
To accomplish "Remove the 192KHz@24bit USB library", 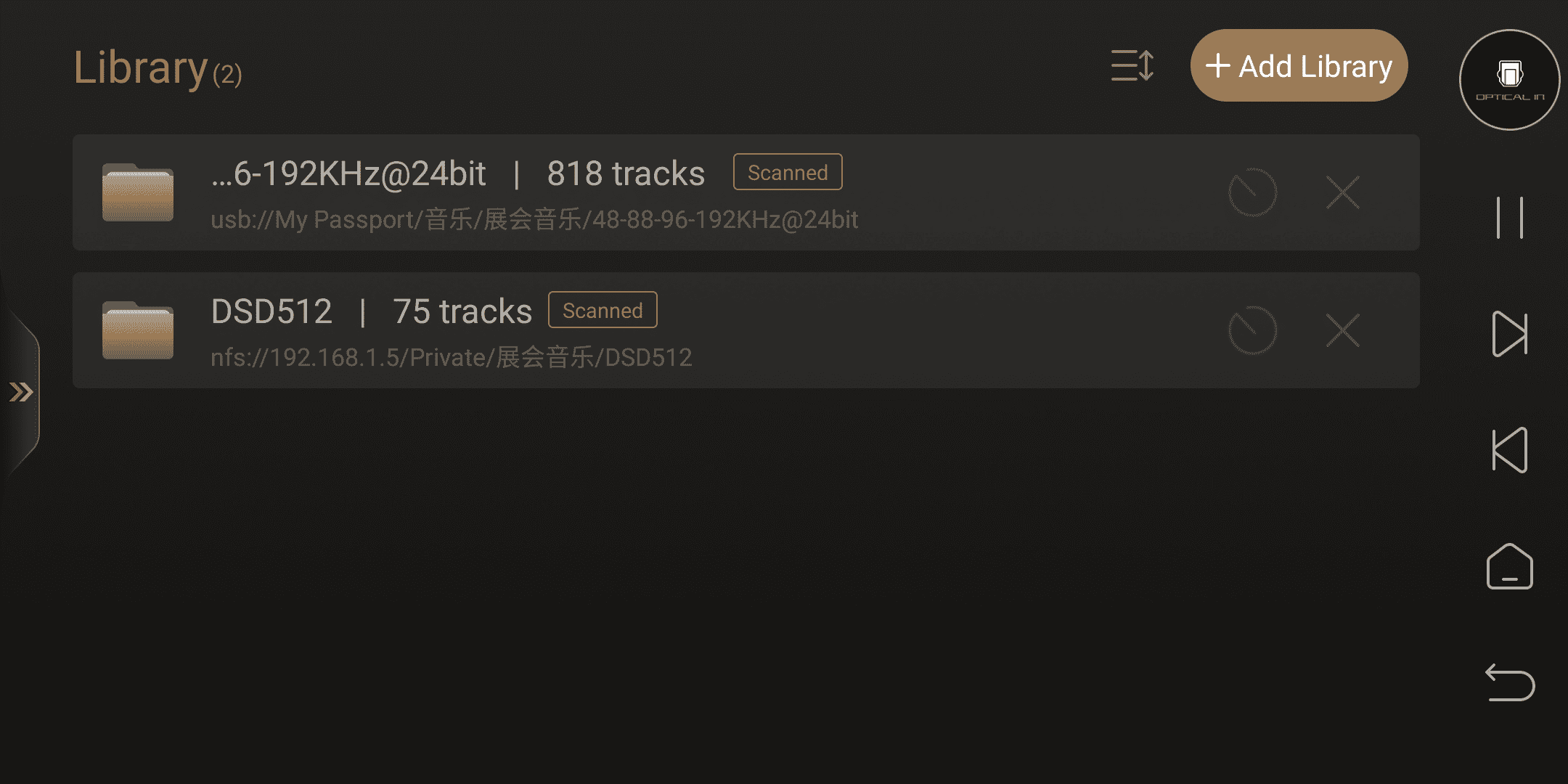I will [1342, 192].
